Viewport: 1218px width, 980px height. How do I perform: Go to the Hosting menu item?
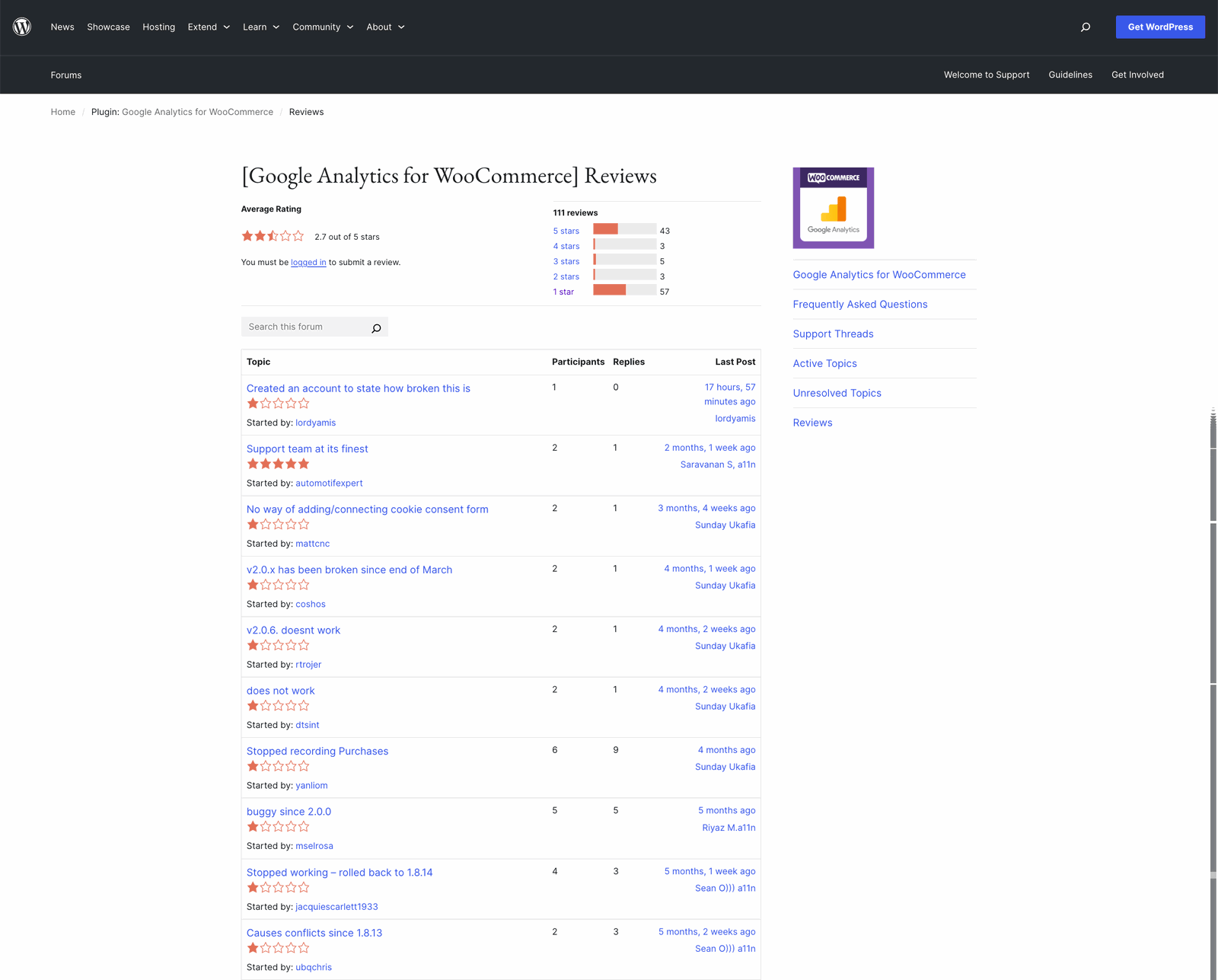click(158, 27)
